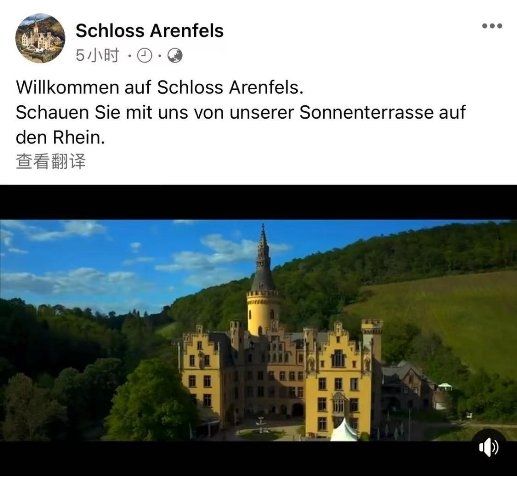Open the three-dot post options menu
Image resolution: width=517 pixels, height=488 pixels.
coord(492,26)
